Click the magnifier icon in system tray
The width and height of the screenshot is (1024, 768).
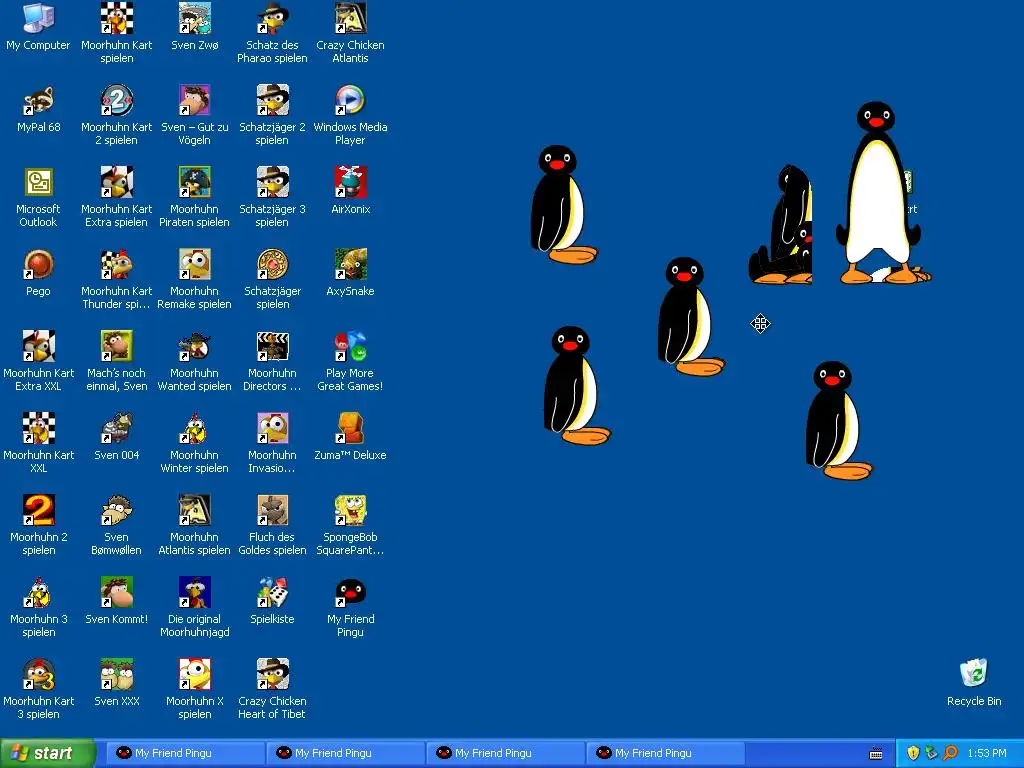(950, 753)
